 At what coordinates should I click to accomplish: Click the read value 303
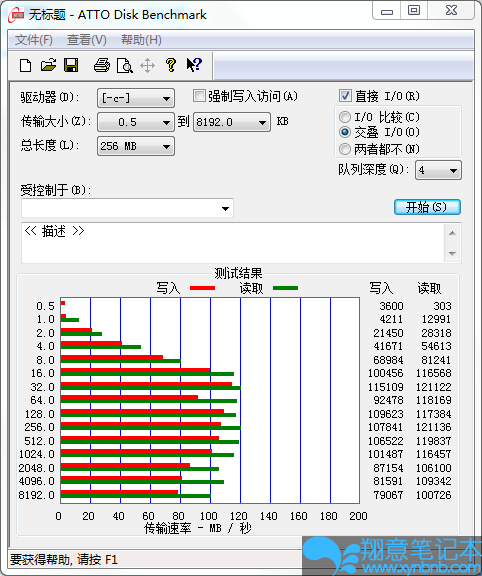coord(442,306)
